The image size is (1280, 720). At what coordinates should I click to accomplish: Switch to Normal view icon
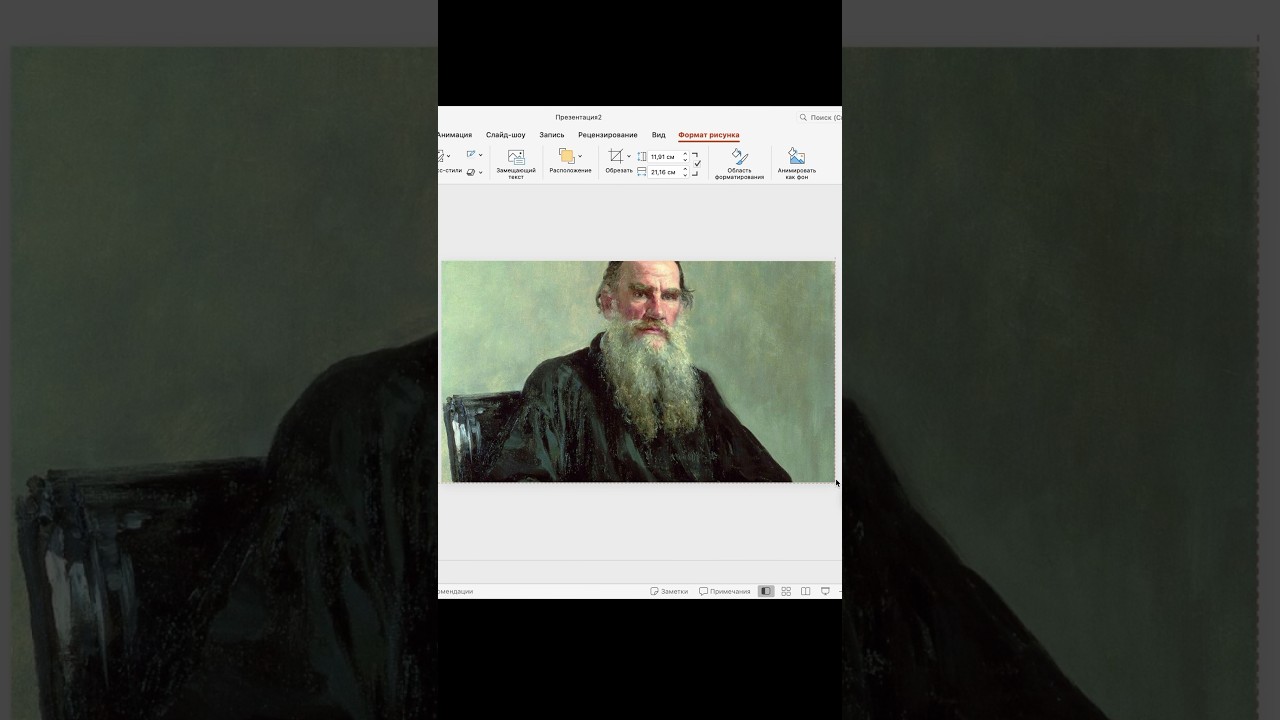(766, 591)
